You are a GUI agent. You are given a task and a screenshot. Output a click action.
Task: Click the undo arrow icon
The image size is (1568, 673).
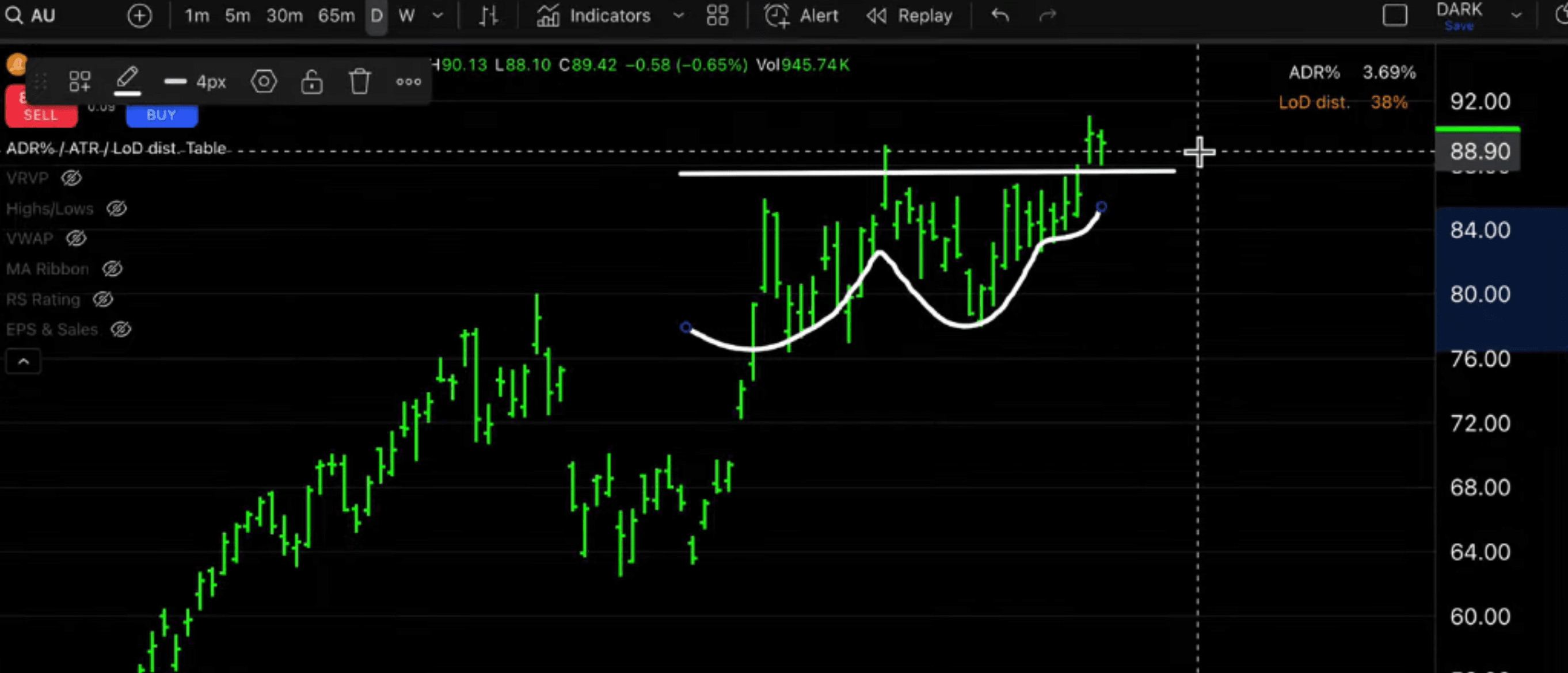tap(999, 15)
